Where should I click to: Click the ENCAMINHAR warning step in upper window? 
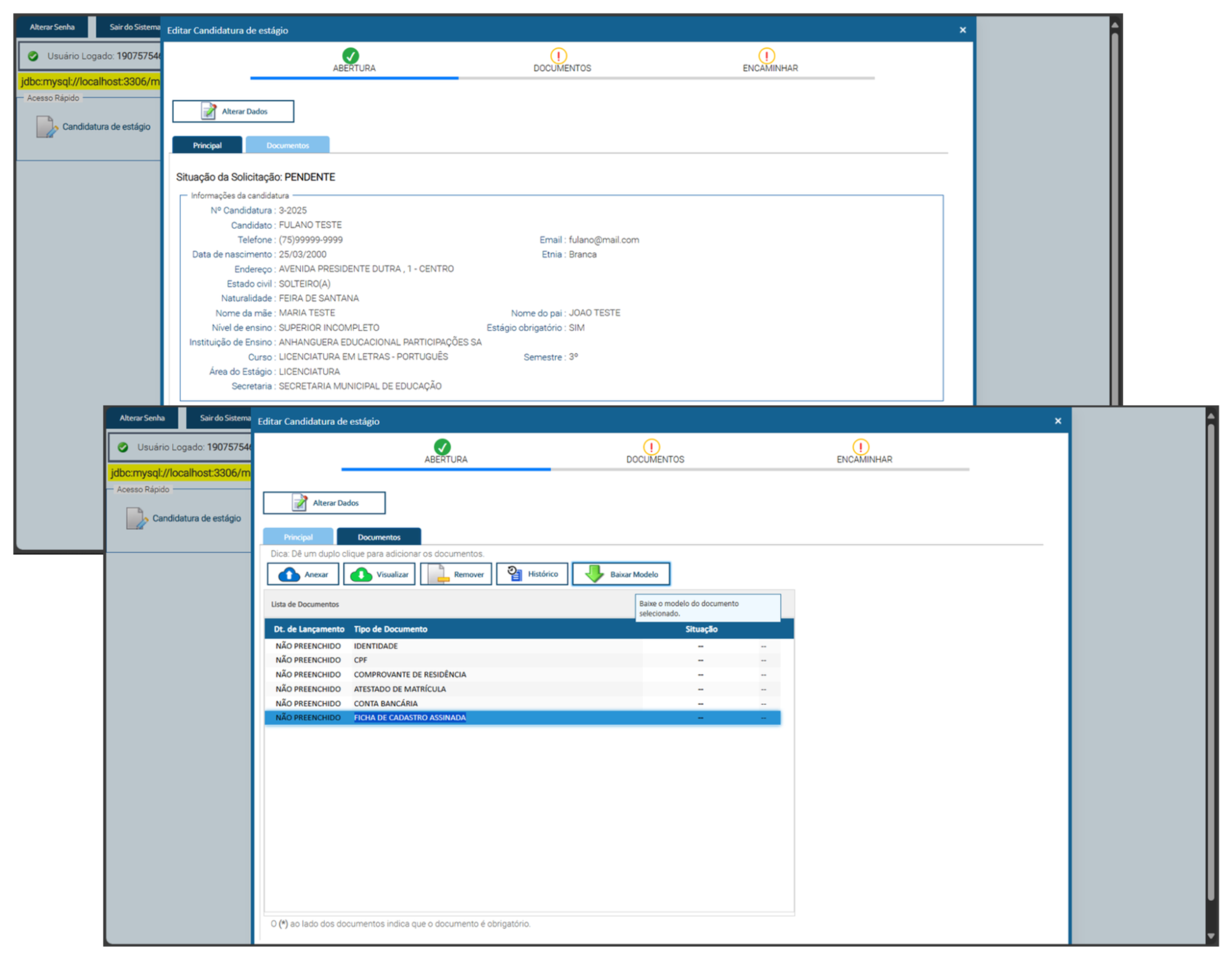(766, 56)
